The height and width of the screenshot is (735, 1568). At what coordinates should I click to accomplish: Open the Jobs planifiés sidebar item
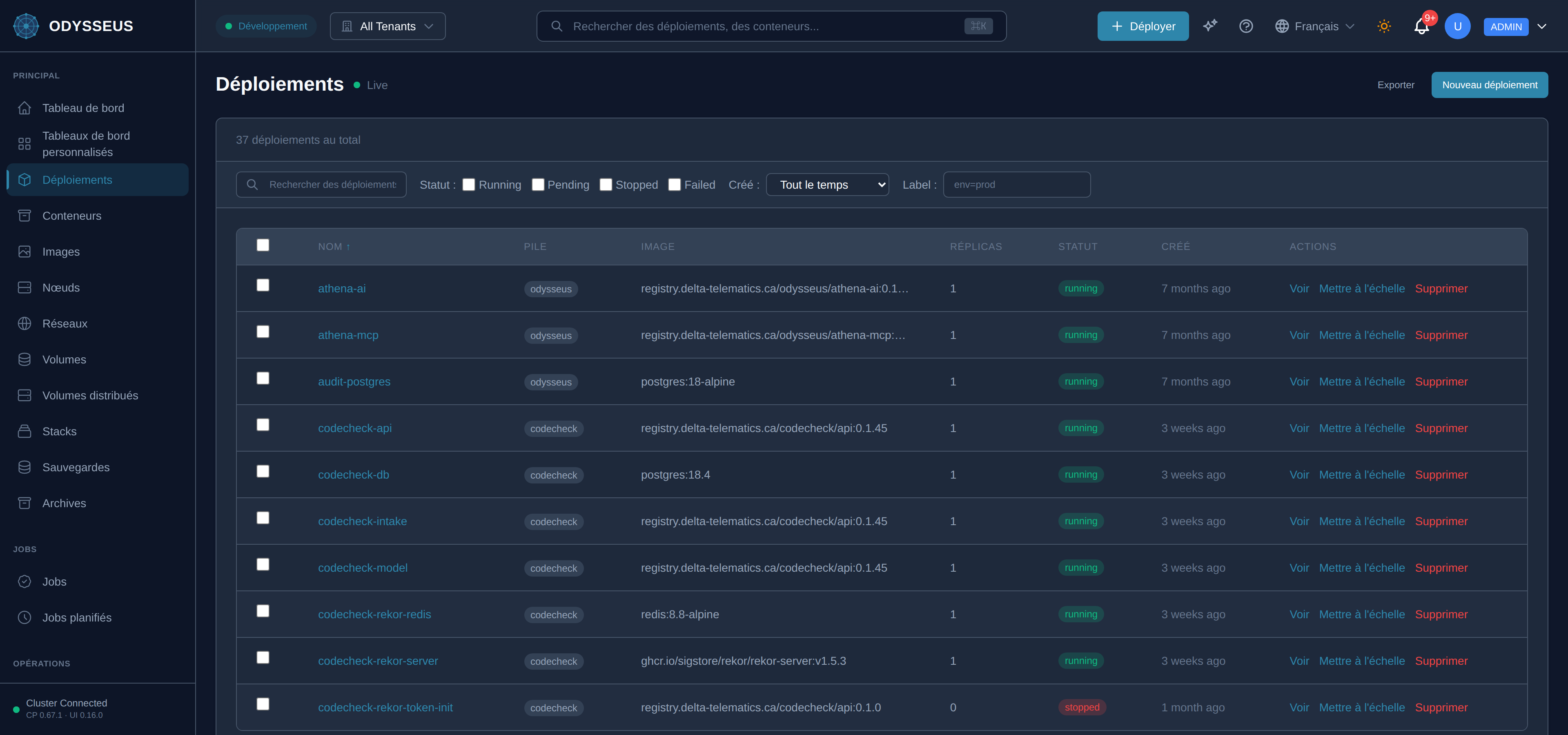point(98,617)
